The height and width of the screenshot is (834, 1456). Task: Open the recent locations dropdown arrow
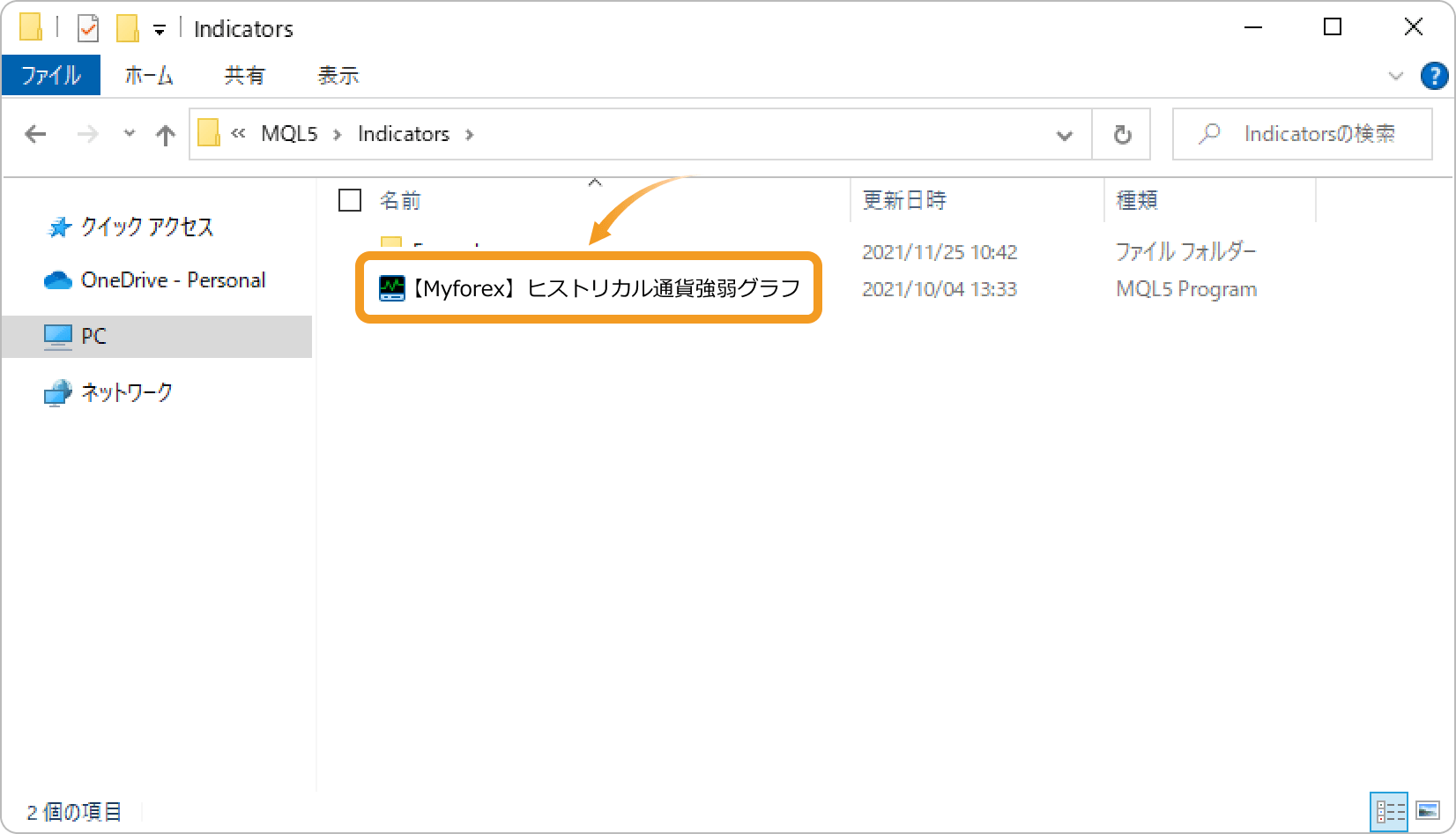tap(130, 134)
